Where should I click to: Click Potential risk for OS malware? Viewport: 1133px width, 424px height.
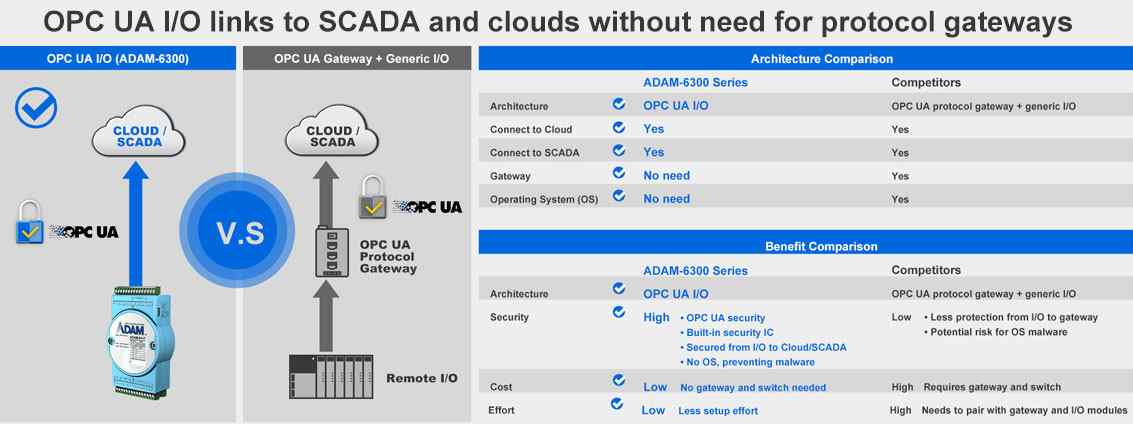[995, 332]
